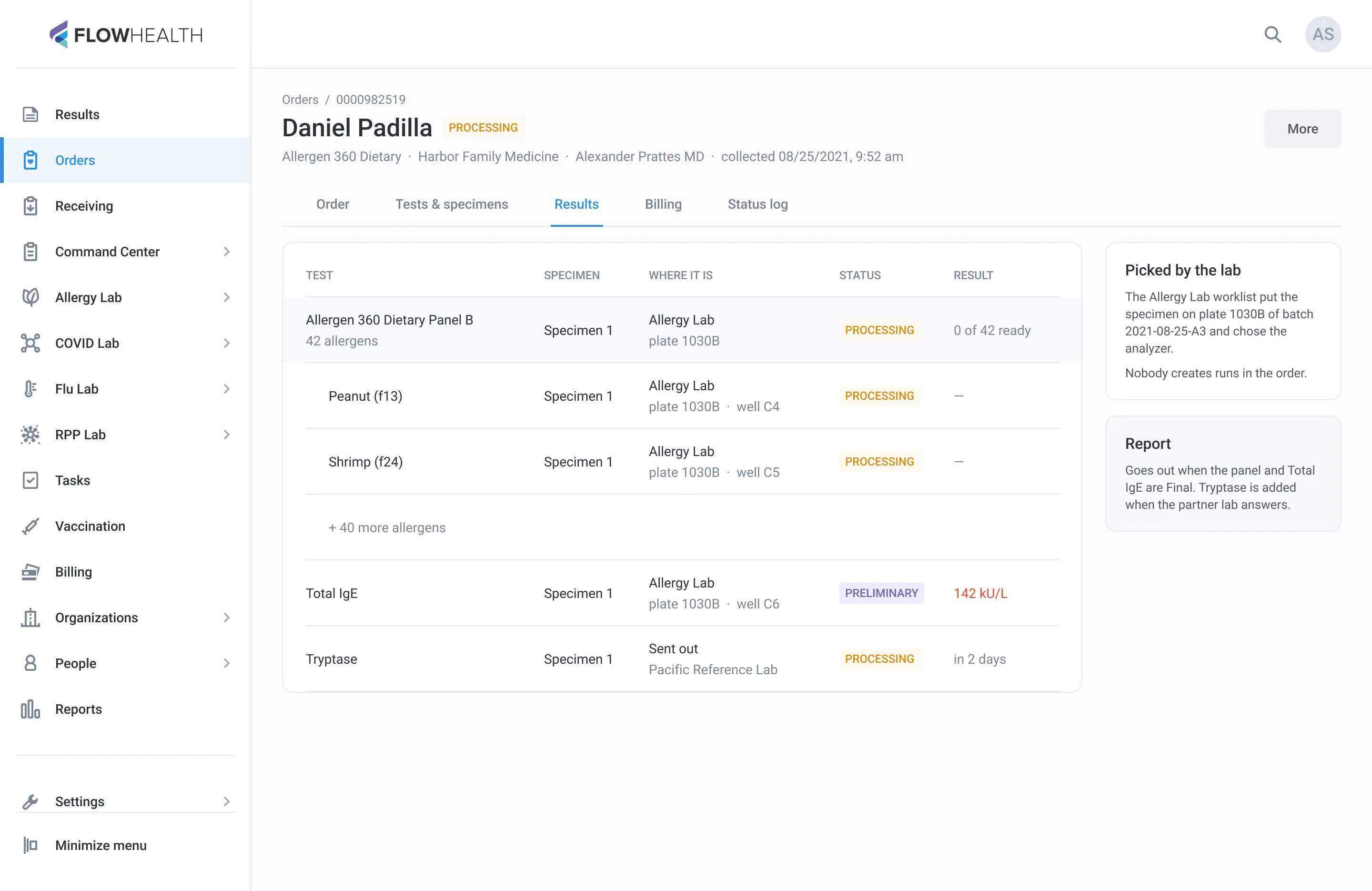Click the People person icon
The height and width of the screenshot is (891, 1372).
click(x=30, y=663)
